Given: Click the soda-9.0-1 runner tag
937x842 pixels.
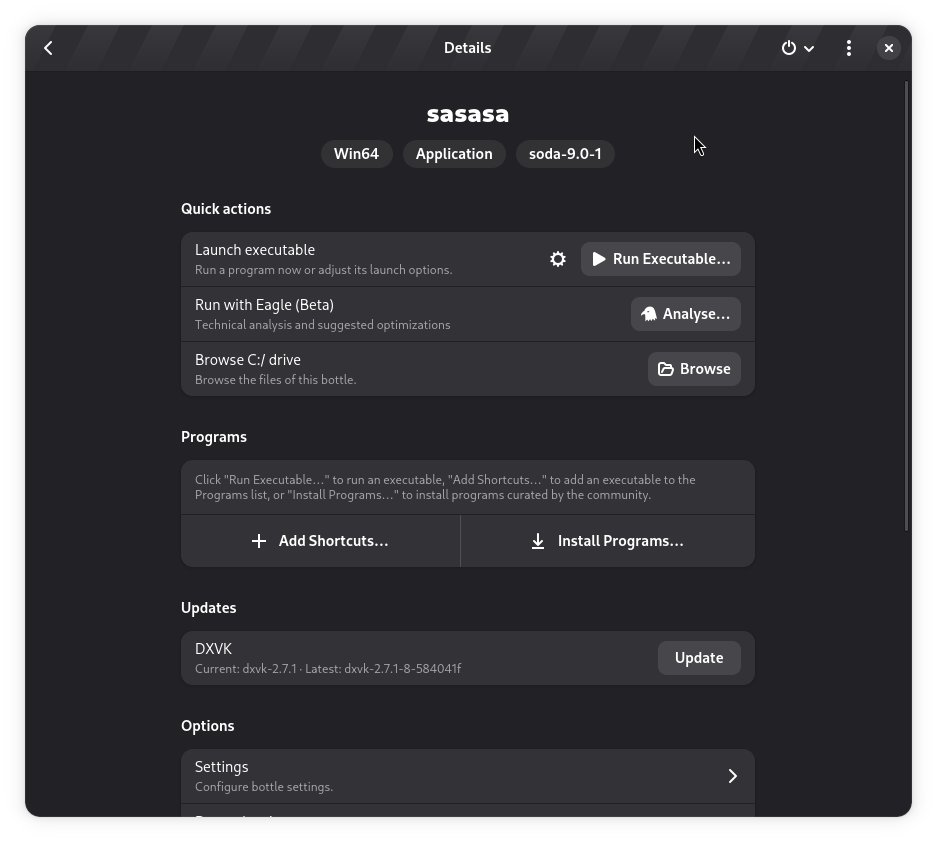Looking at the screenshot, I should pos(565,154).
